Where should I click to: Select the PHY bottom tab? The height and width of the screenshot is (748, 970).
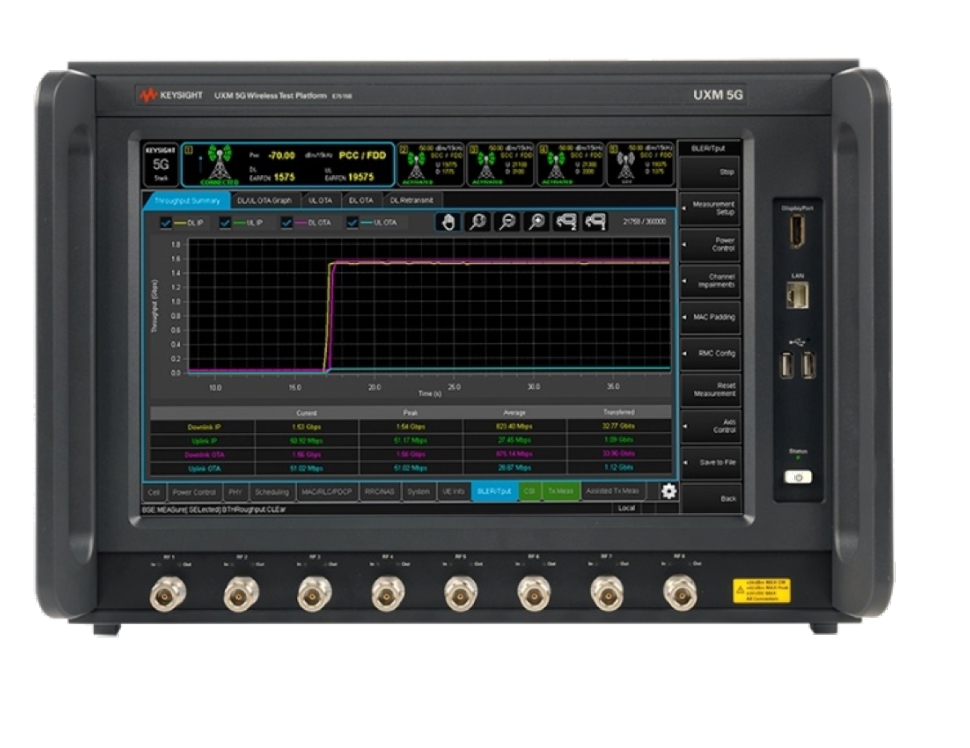(235, 492)
